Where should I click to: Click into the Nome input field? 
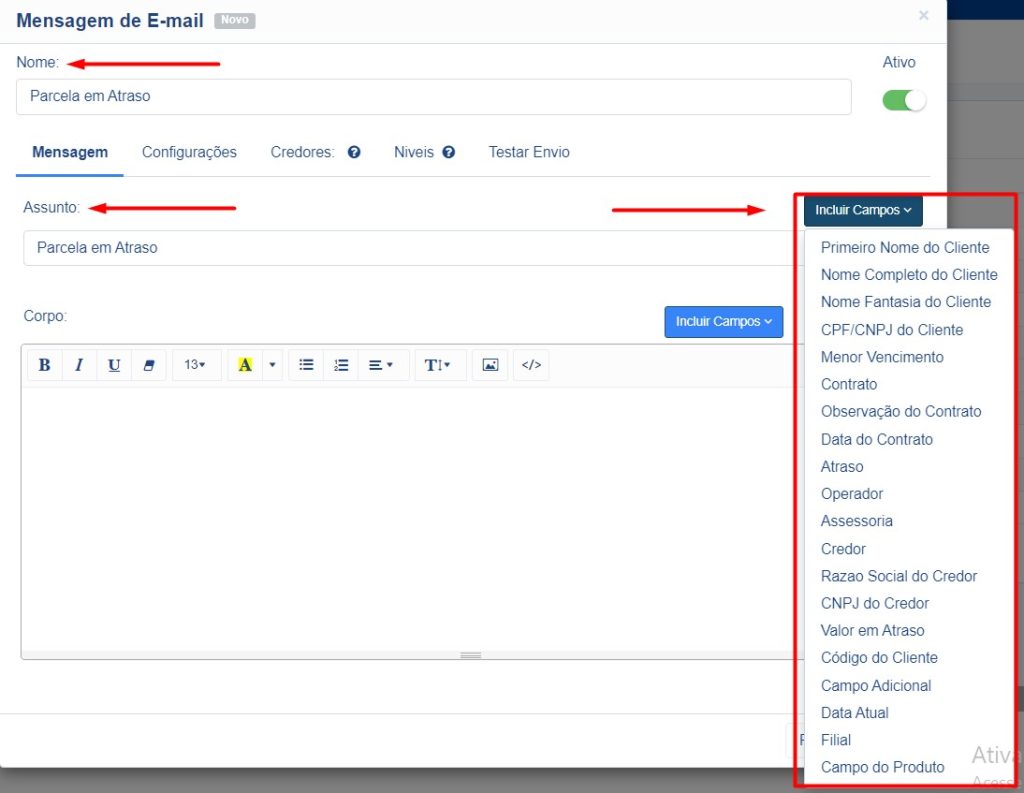(x=433, y=97)
